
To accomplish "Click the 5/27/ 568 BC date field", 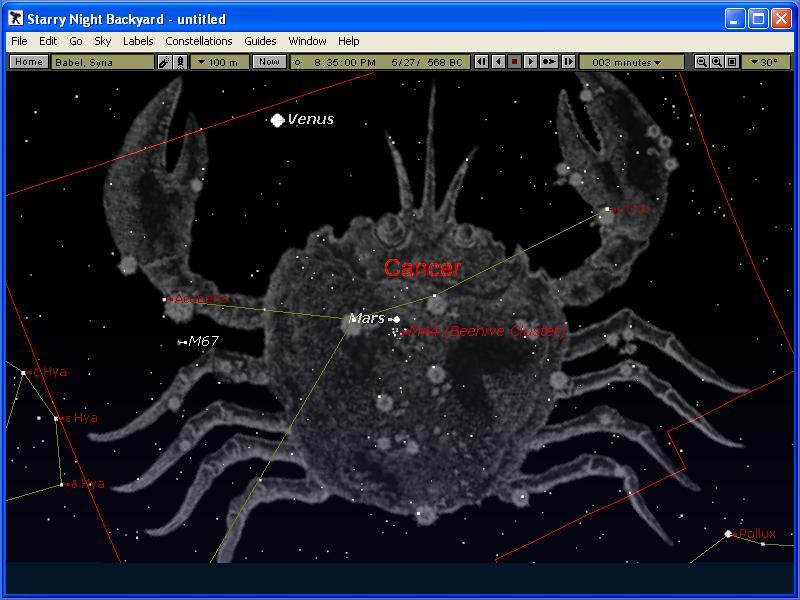I will 427,62.
